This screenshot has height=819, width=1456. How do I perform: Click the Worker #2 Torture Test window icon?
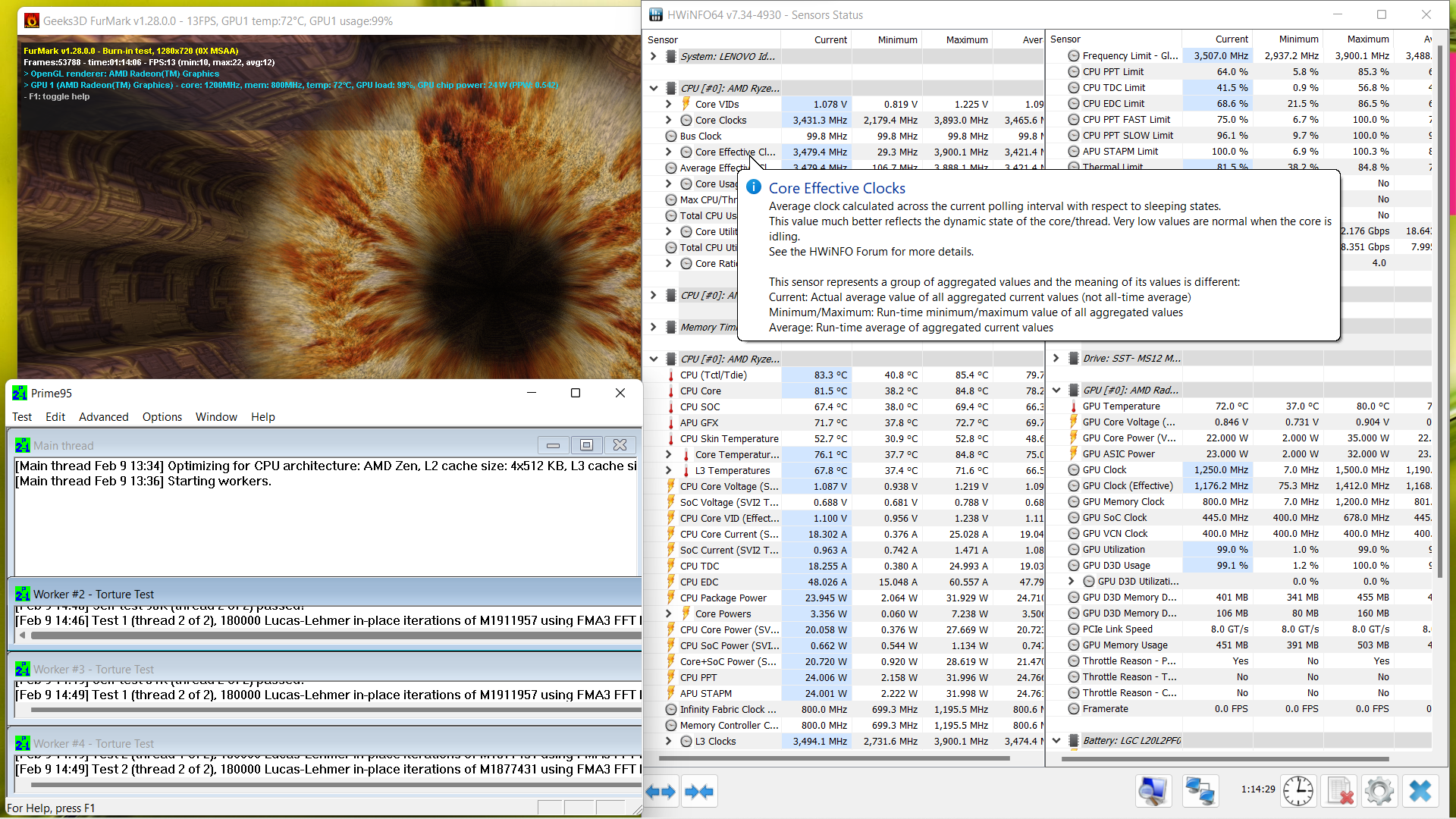point(23,595)
